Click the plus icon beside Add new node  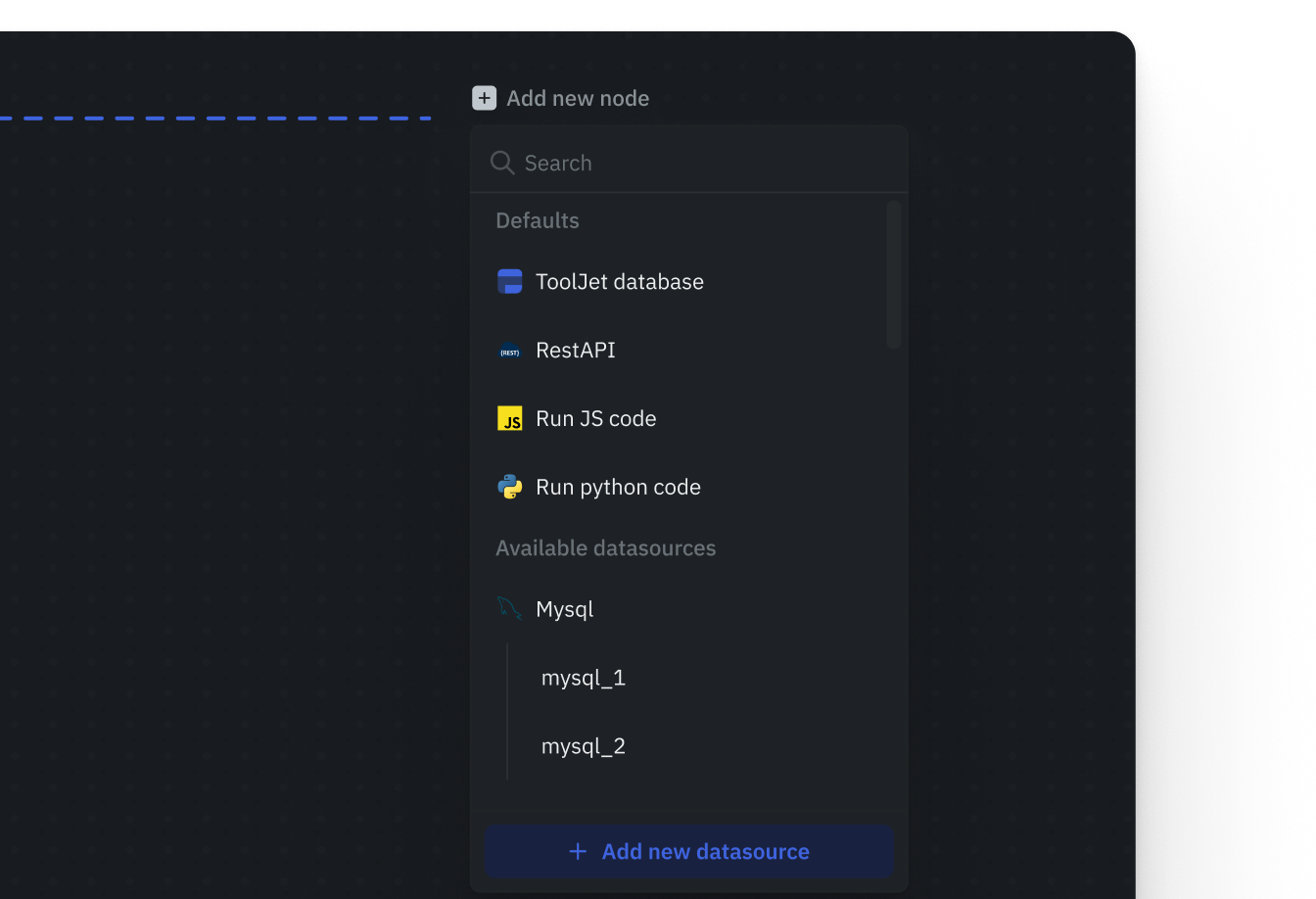484,98
